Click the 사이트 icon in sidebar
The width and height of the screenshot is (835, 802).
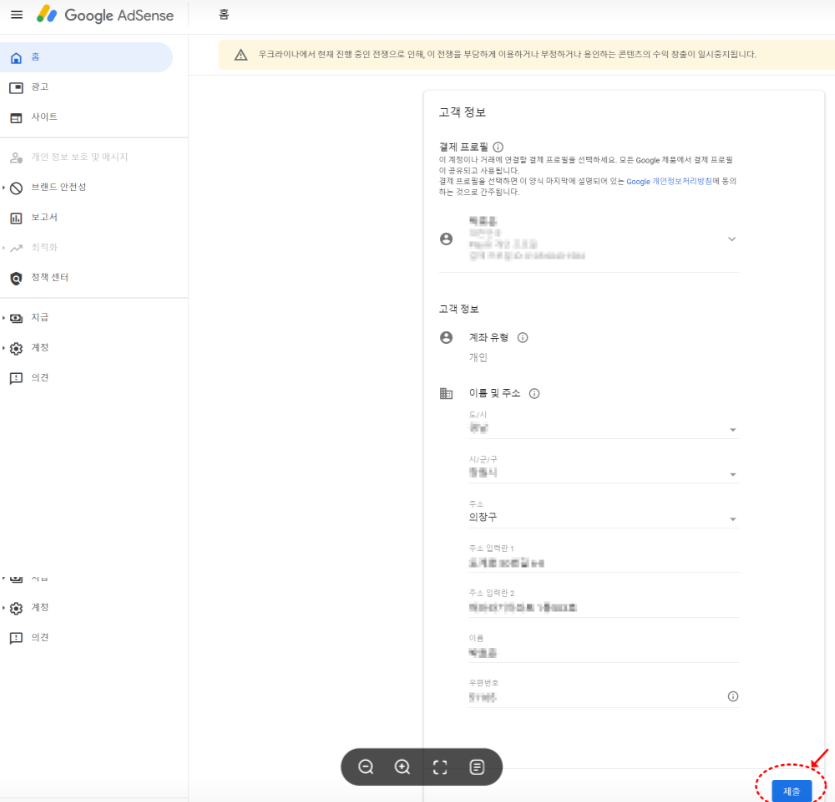coord(17,118)
